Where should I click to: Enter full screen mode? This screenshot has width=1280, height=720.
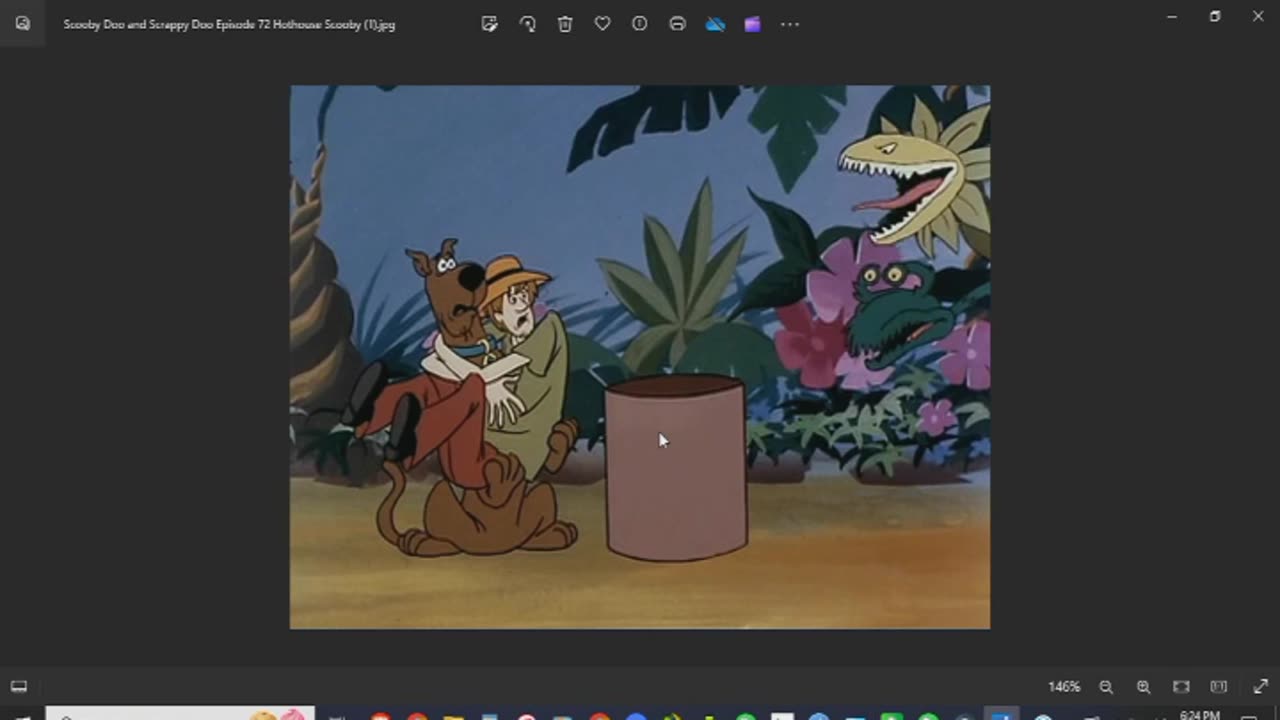[1260, 687]
